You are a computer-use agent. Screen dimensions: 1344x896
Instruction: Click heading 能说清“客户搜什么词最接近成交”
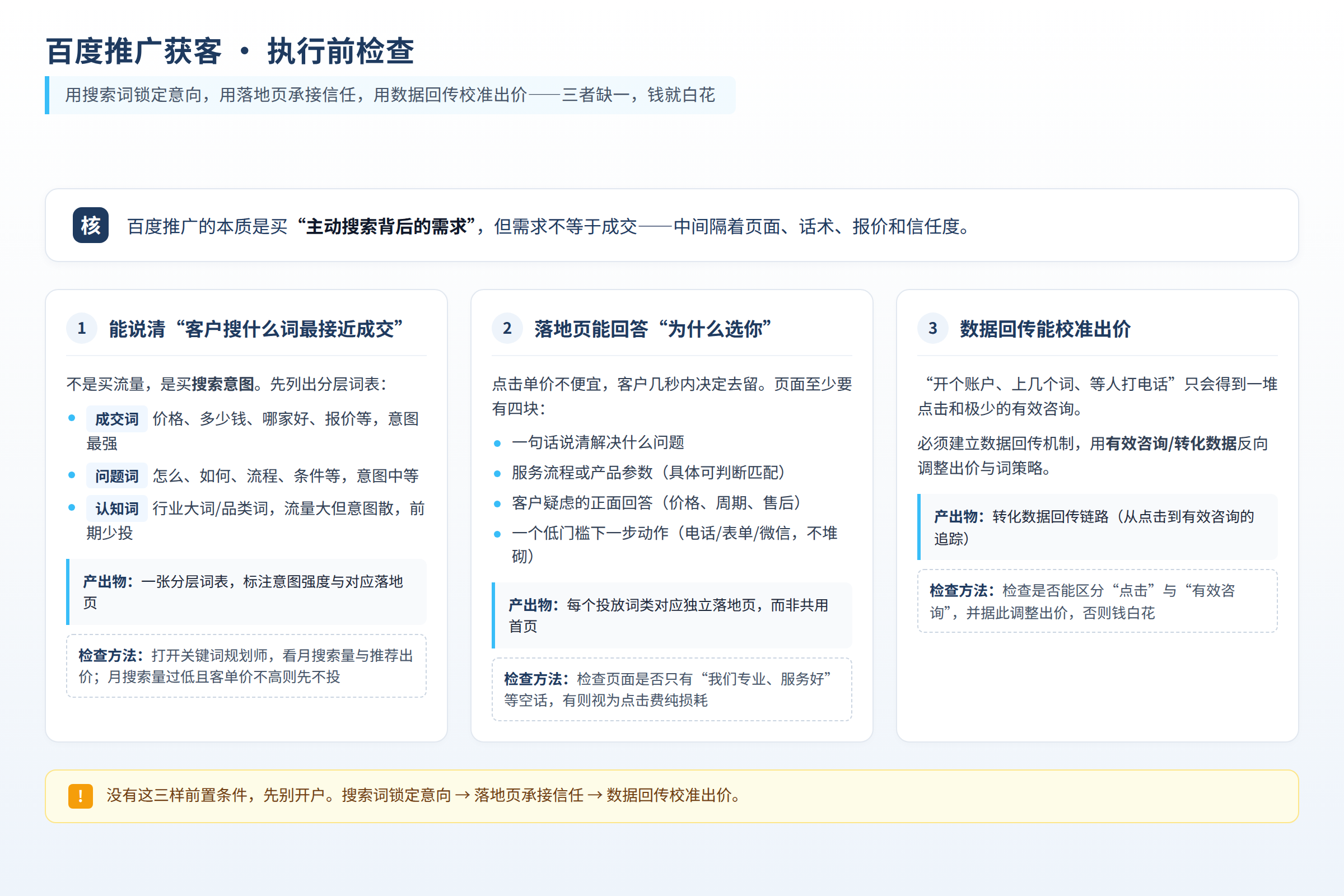[255, 329]
